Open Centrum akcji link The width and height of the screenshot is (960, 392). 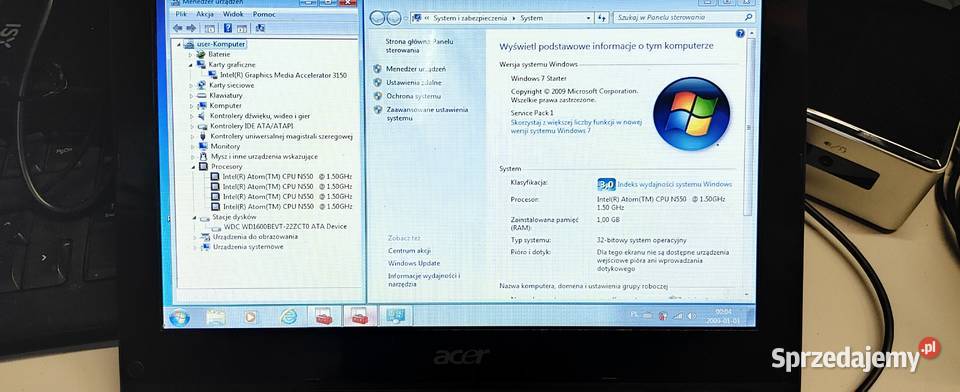click(x=409, y=251)
